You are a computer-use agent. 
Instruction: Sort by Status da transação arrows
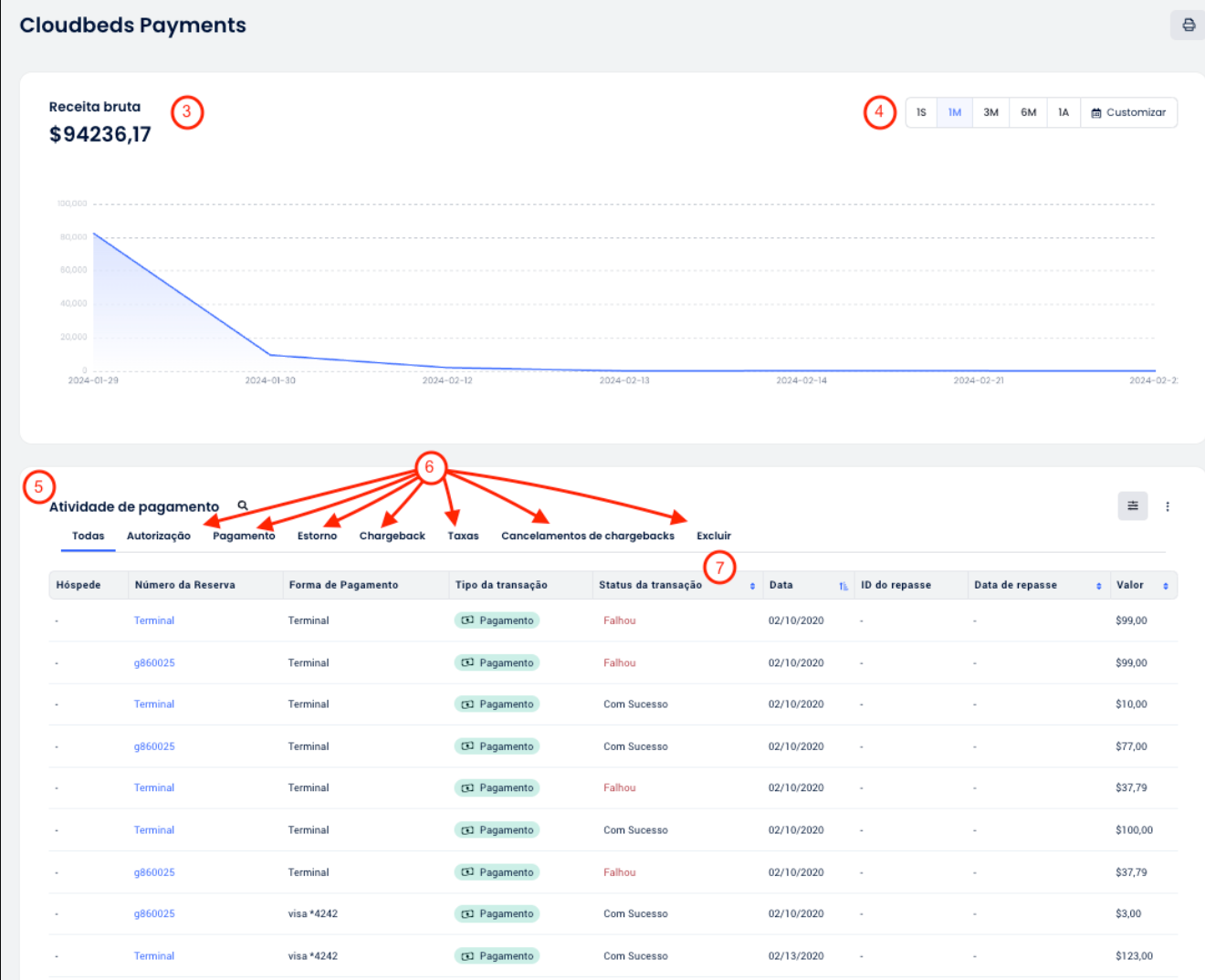coord(752,586)
